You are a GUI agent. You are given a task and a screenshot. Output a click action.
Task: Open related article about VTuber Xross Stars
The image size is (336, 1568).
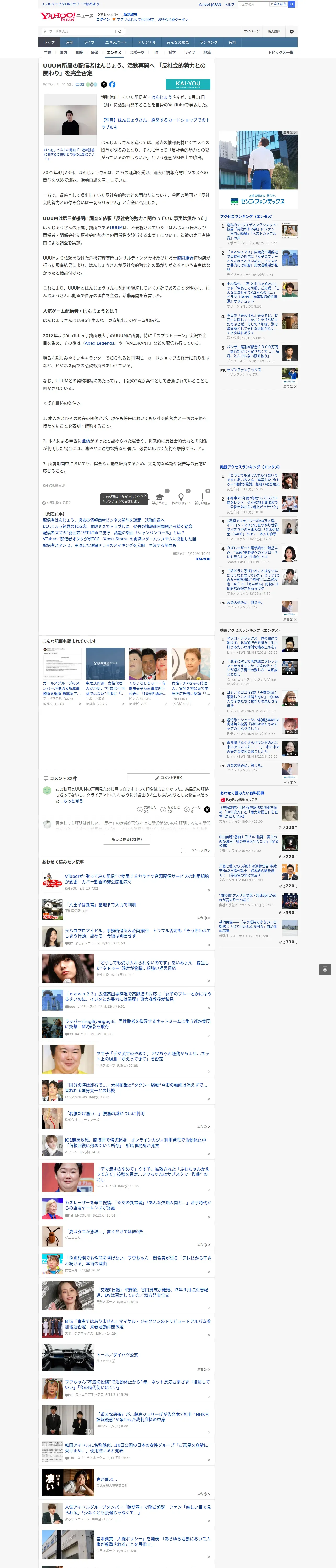pos(120,539)
